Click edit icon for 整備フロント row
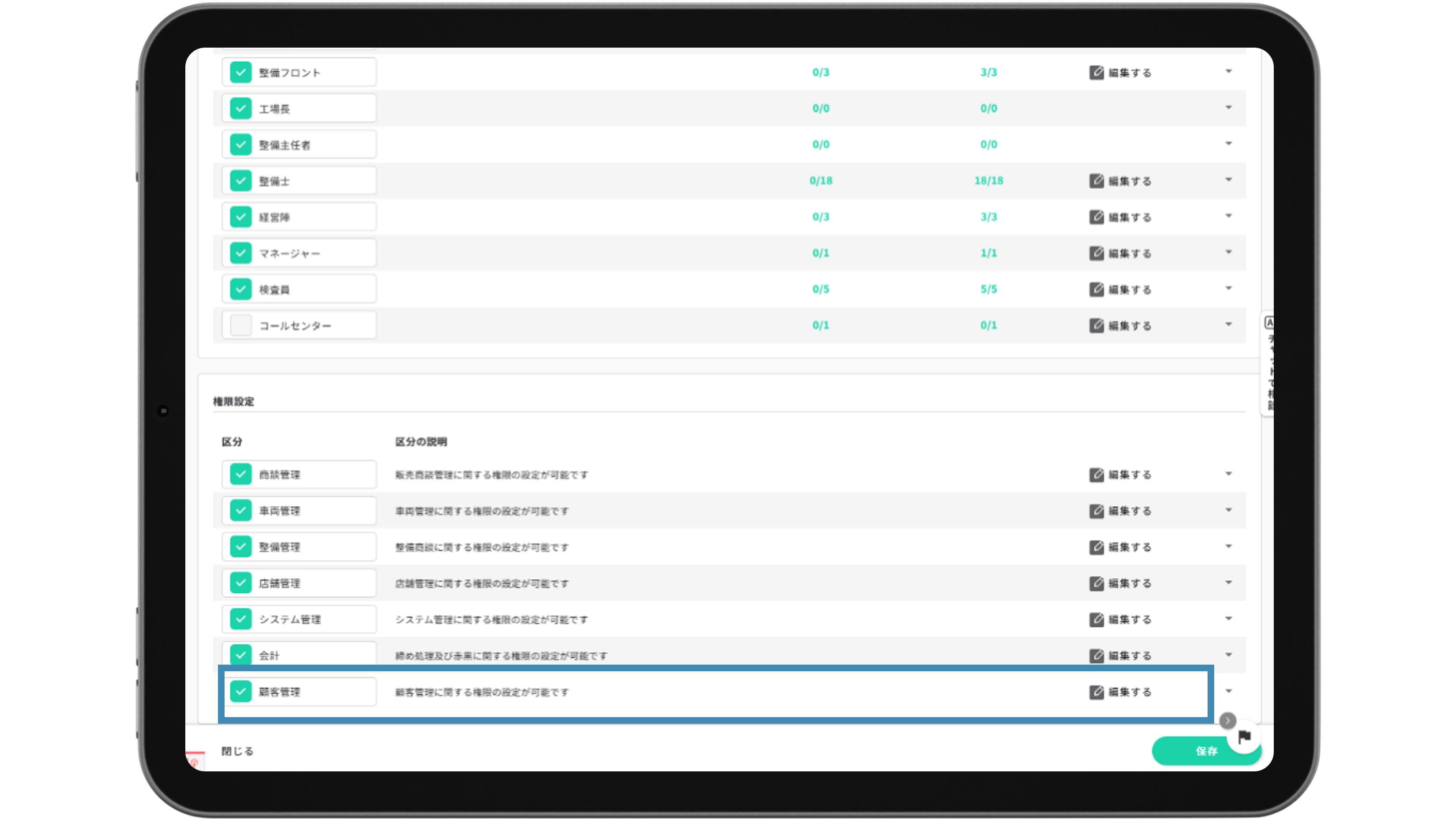Viewport: 1456px width, 819px height. coord(1096,73)
